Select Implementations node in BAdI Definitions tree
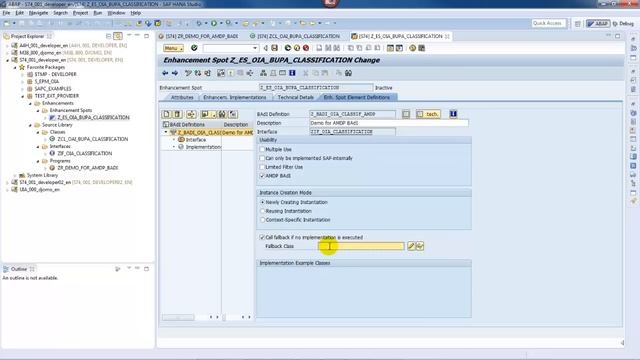 click(203, 147)
